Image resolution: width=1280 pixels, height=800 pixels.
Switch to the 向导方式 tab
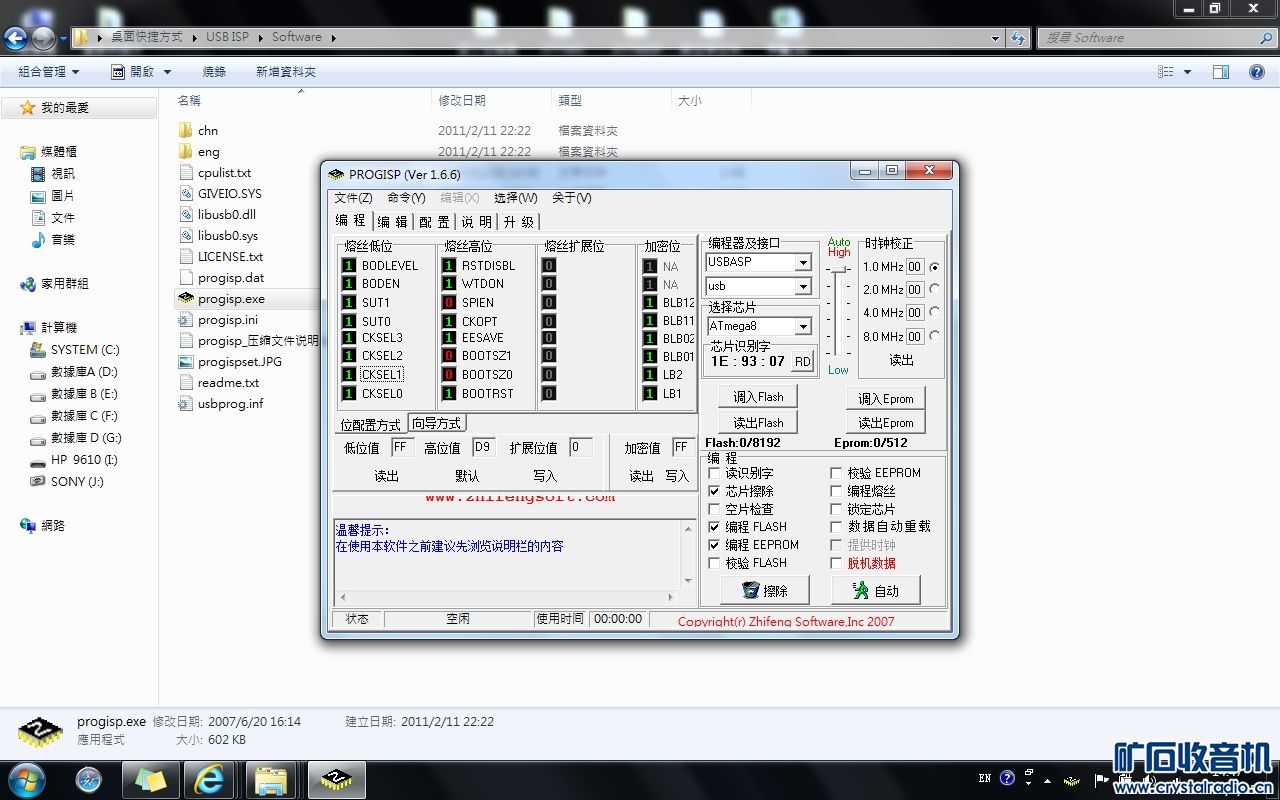point(437,424)
